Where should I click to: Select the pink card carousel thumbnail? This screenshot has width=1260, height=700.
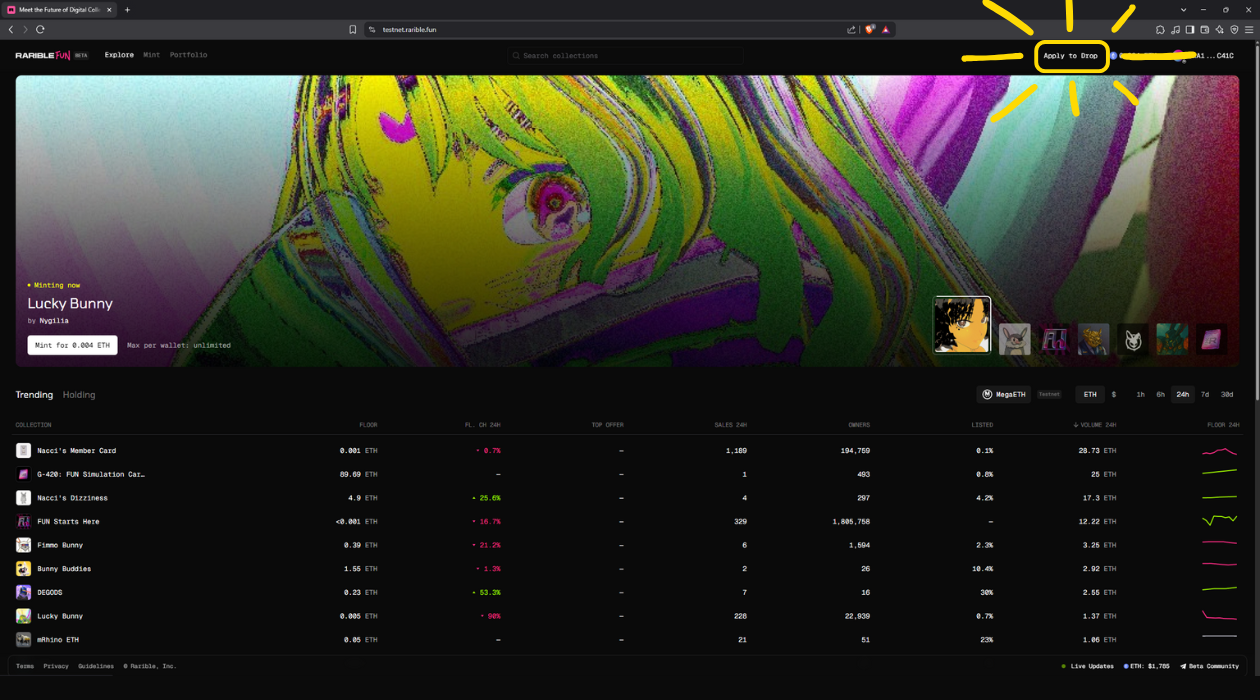tap(1212, 339)
